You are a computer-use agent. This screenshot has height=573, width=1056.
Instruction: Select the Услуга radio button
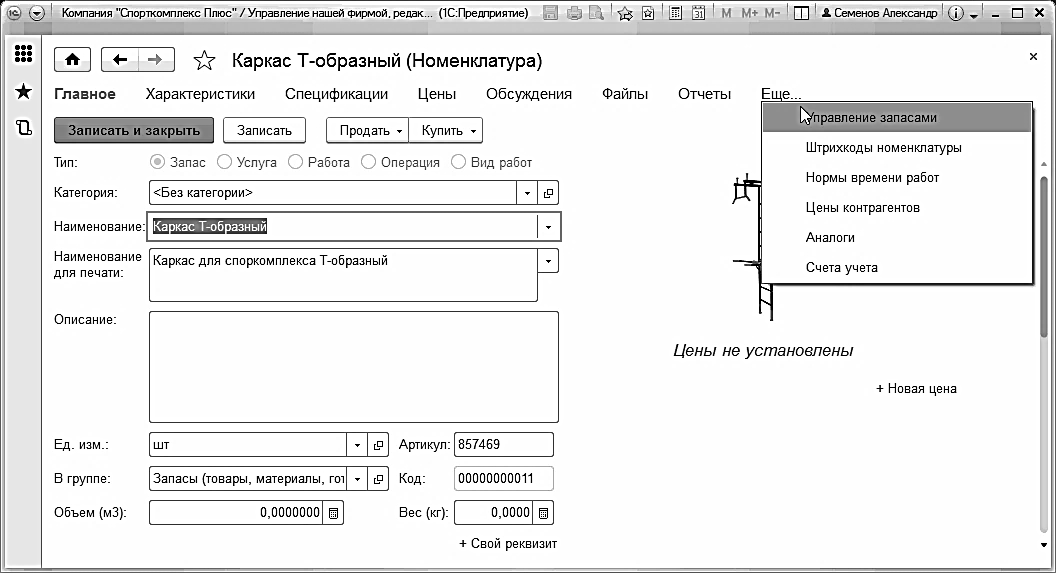[x=224, y=162]
